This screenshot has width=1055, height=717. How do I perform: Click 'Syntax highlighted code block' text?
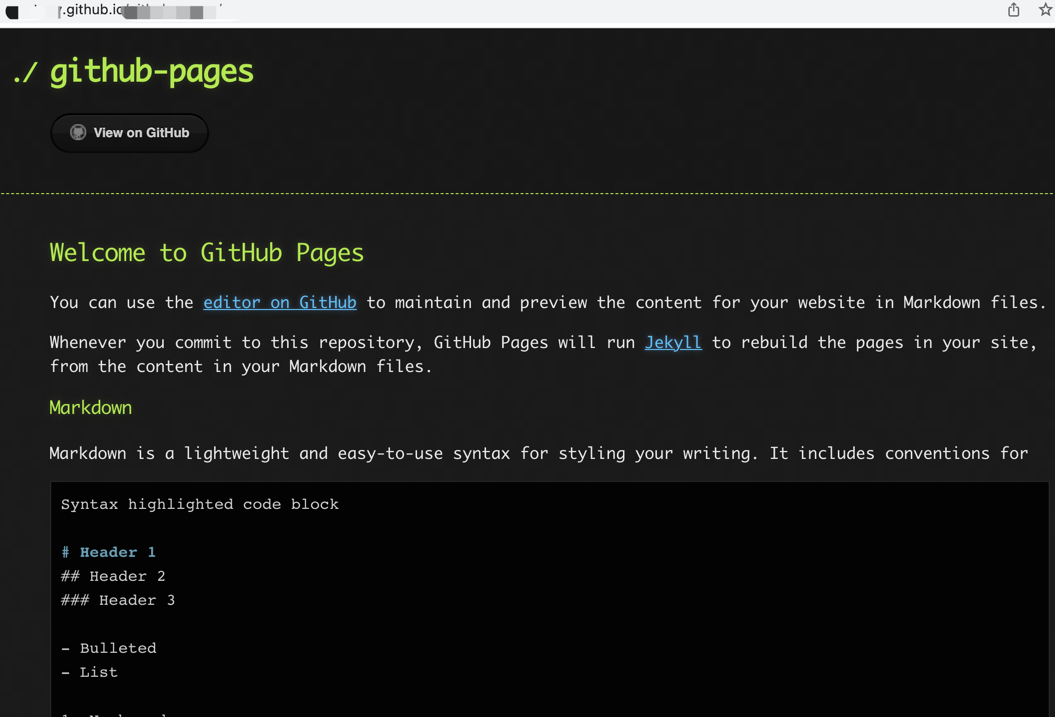click(199, 504)
